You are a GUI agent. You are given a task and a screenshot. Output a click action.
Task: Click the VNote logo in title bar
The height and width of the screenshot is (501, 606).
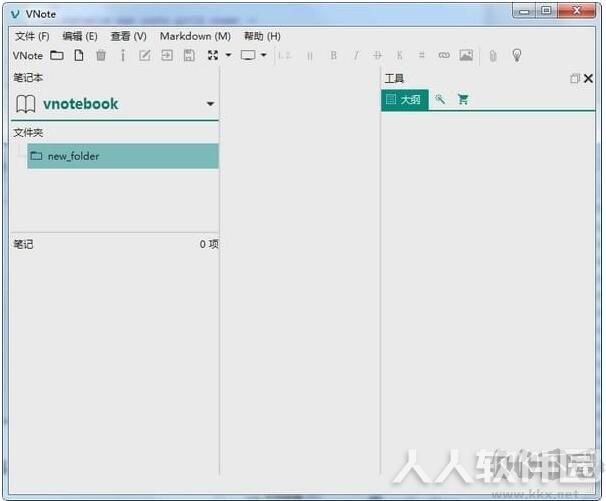click(15, 15)
